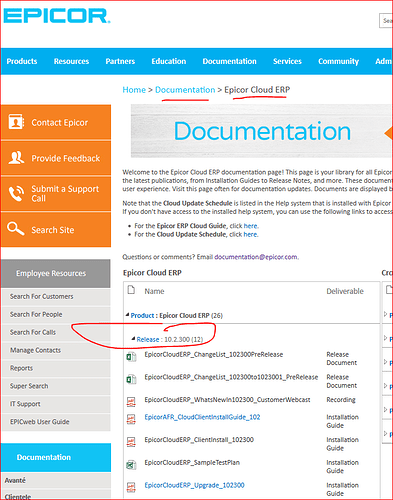This screenshot has width=393, height=500.
Task: Click the Search Site magnifier icon
Action: point(16,229)
